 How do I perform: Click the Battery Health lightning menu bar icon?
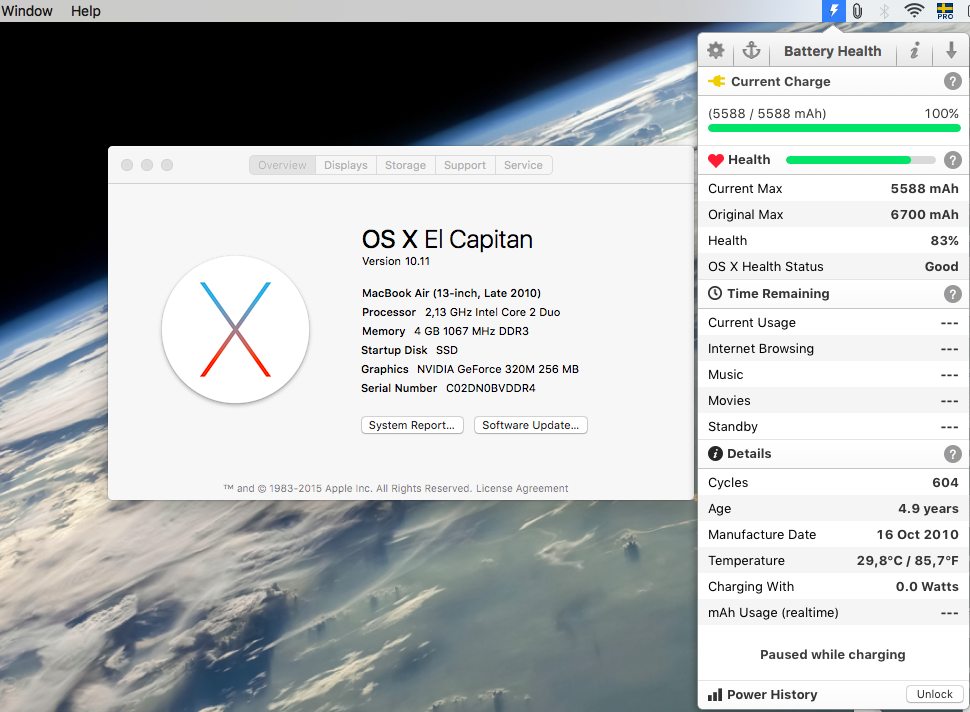click(834, 11)
